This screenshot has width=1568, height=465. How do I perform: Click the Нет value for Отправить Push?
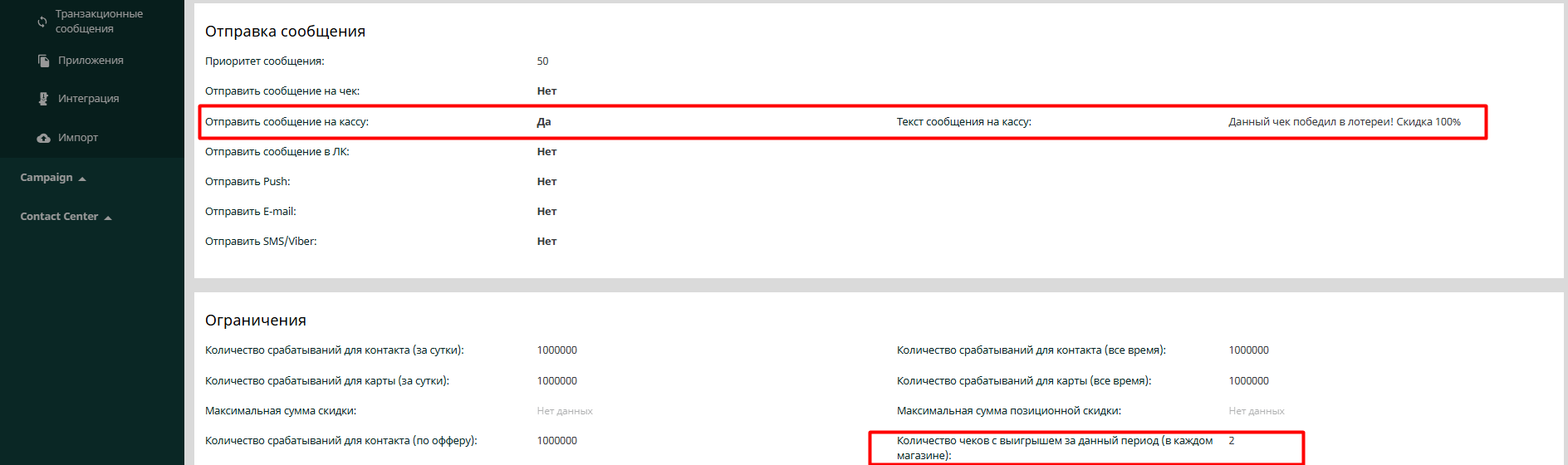tap(546, 182)
